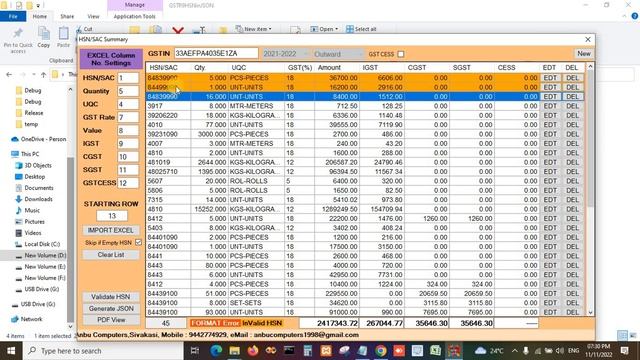Click the Clear List button
The image size is (640, 360).
111,255
